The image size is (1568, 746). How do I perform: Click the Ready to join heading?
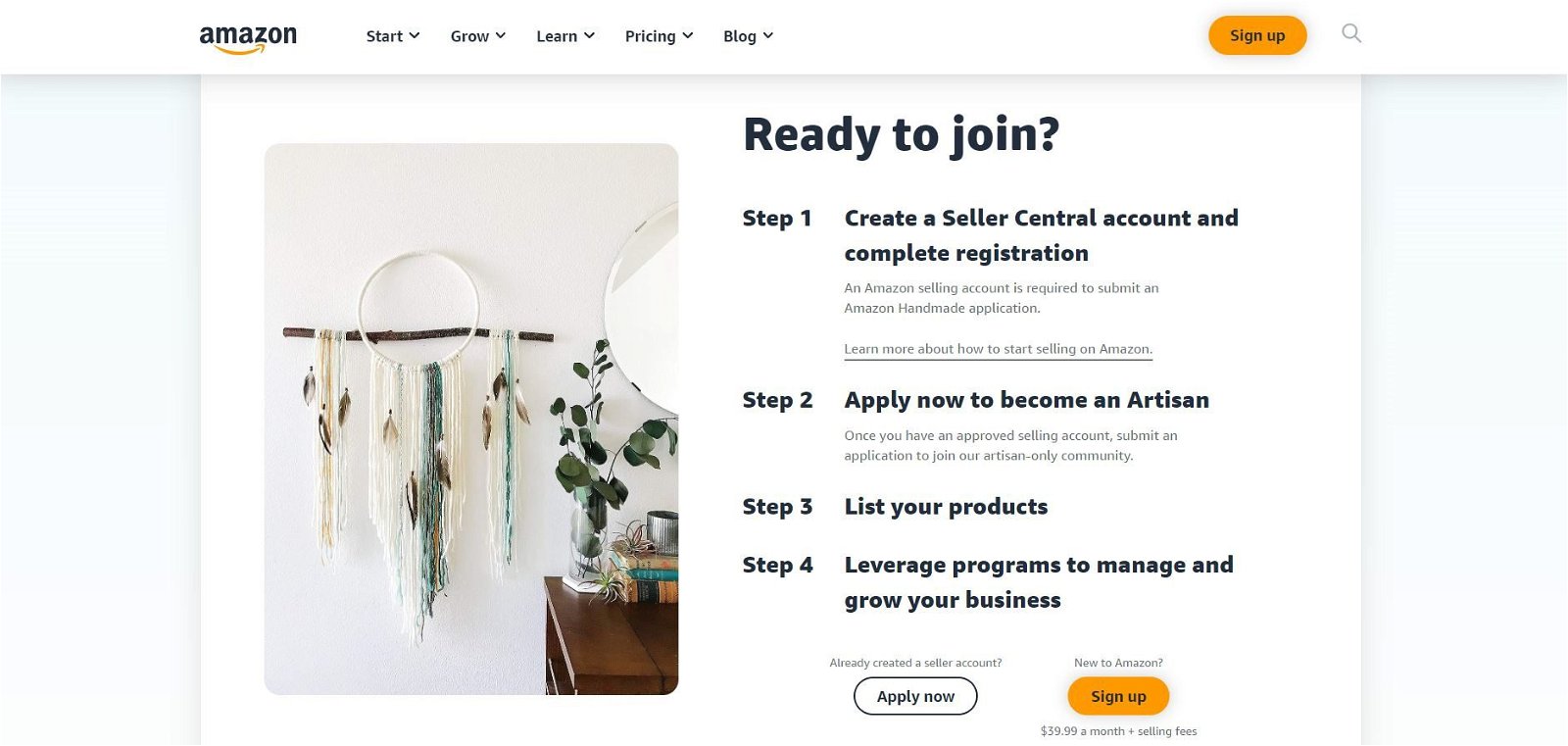point(901,134)
